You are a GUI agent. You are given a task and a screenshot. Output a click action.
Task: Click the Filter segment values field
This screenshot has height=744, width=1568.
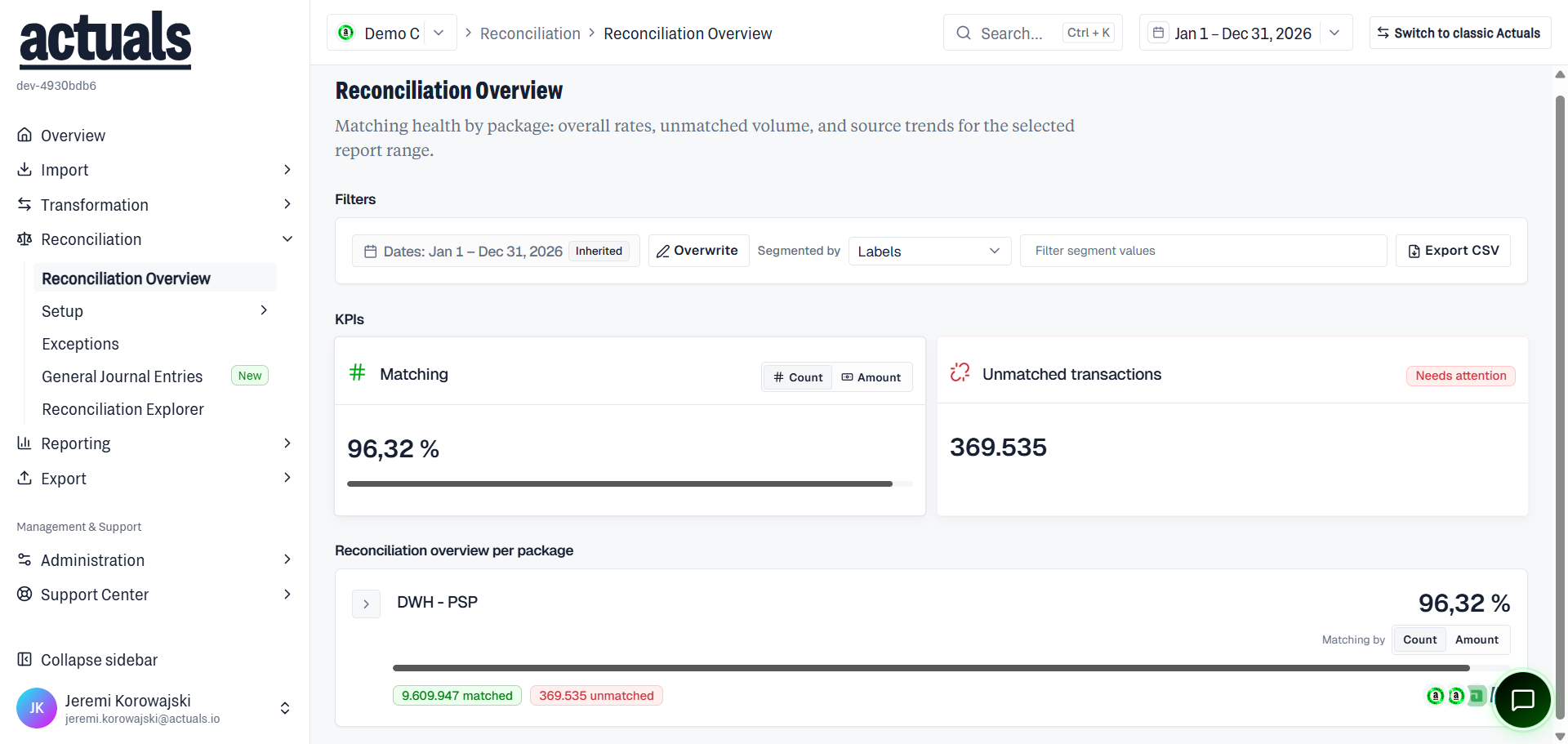point(1203,251)
